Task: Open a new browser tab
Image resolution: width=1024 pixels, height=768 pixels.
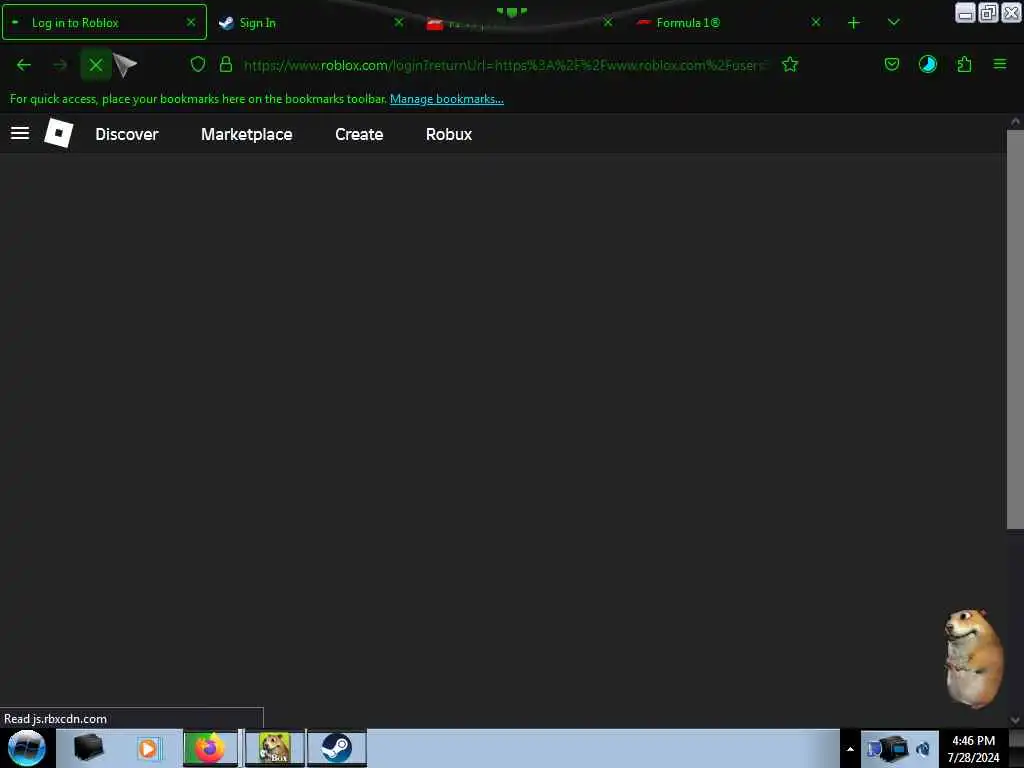Action: [x=854, y=23]
